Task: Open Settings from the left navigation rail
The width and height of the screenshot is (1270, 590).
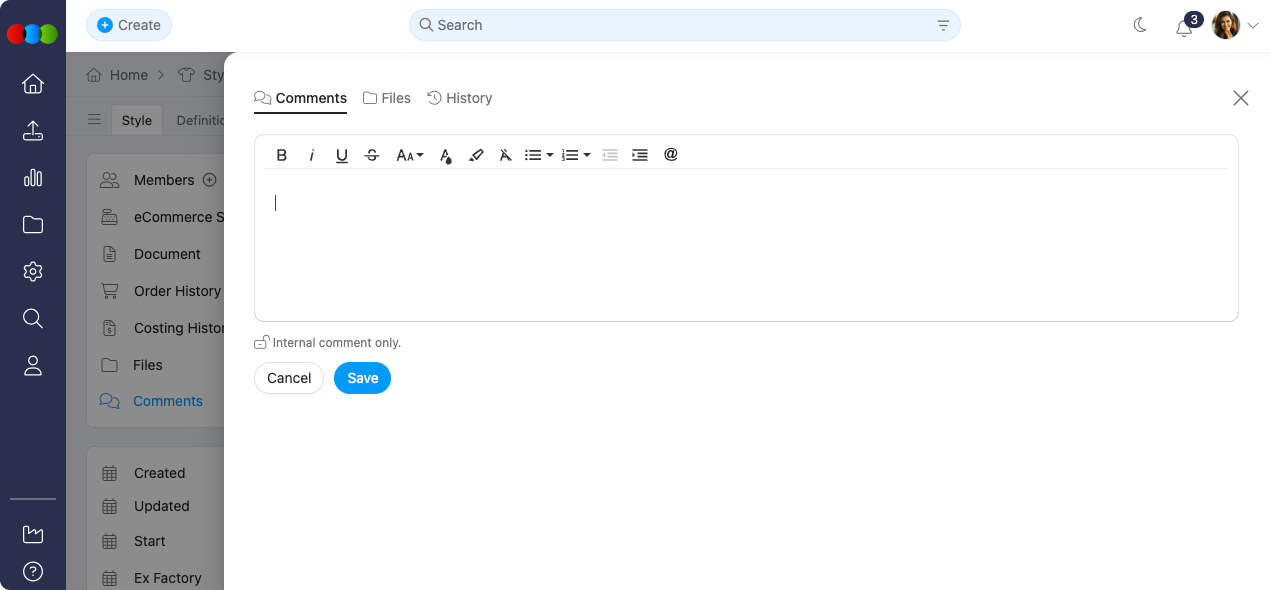Action: click(33, 271)
